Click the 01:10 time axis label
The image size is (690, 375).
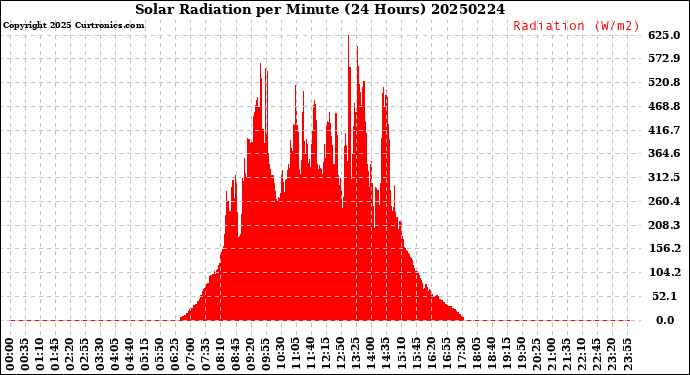[x=40, y=355]
